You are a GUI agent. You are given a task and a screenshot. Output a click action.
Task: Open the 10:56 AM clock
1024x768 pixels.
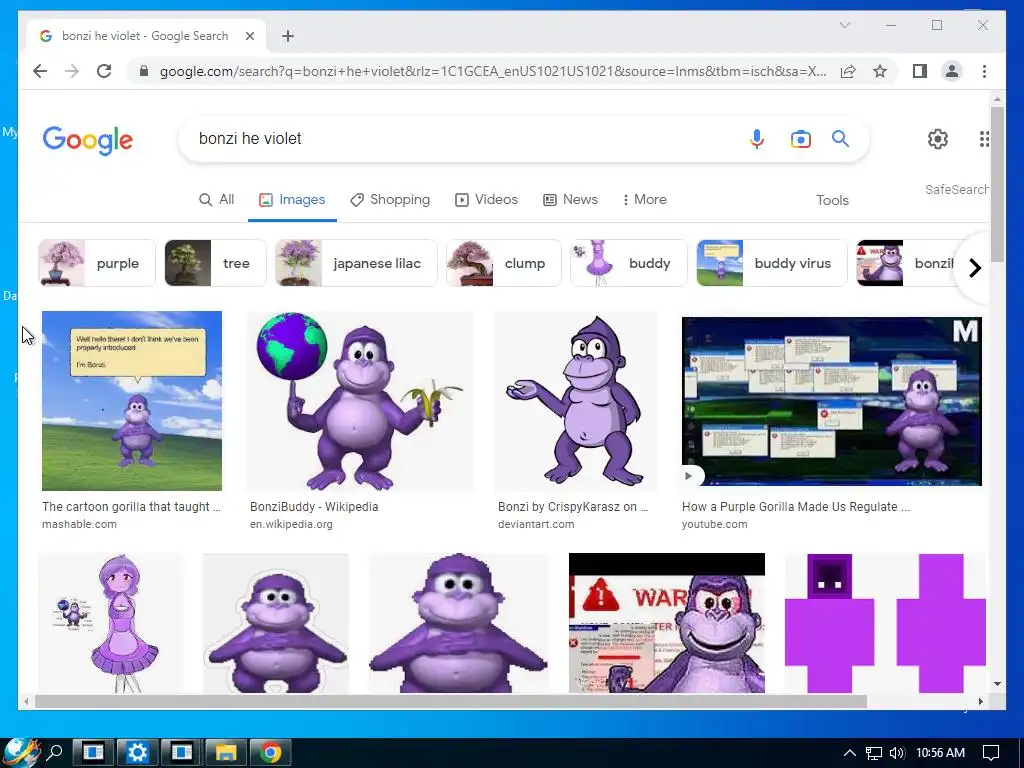pyautogui.click(x=940, y=753)
